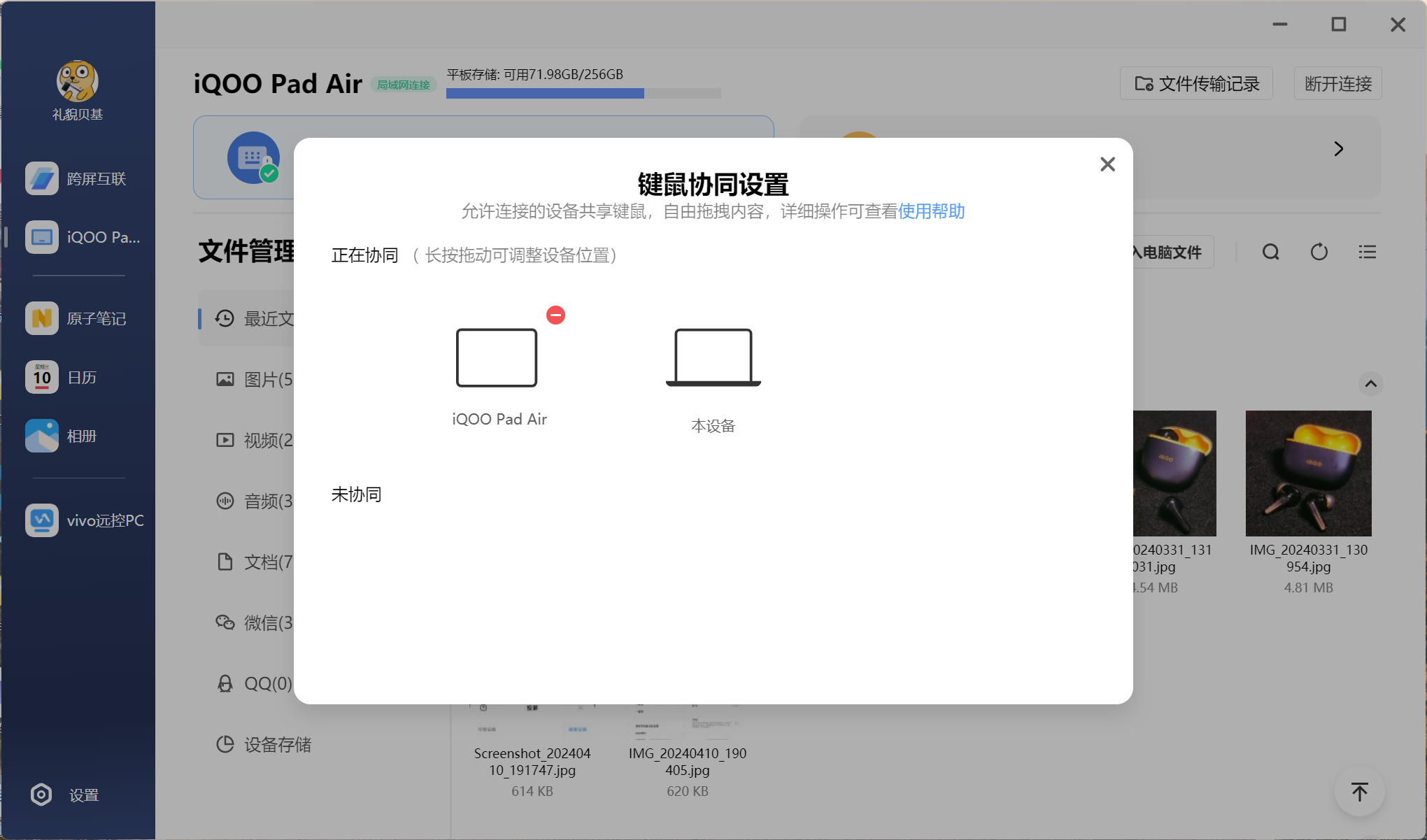Switch to list view layout icon

[x=1367, y=252]
